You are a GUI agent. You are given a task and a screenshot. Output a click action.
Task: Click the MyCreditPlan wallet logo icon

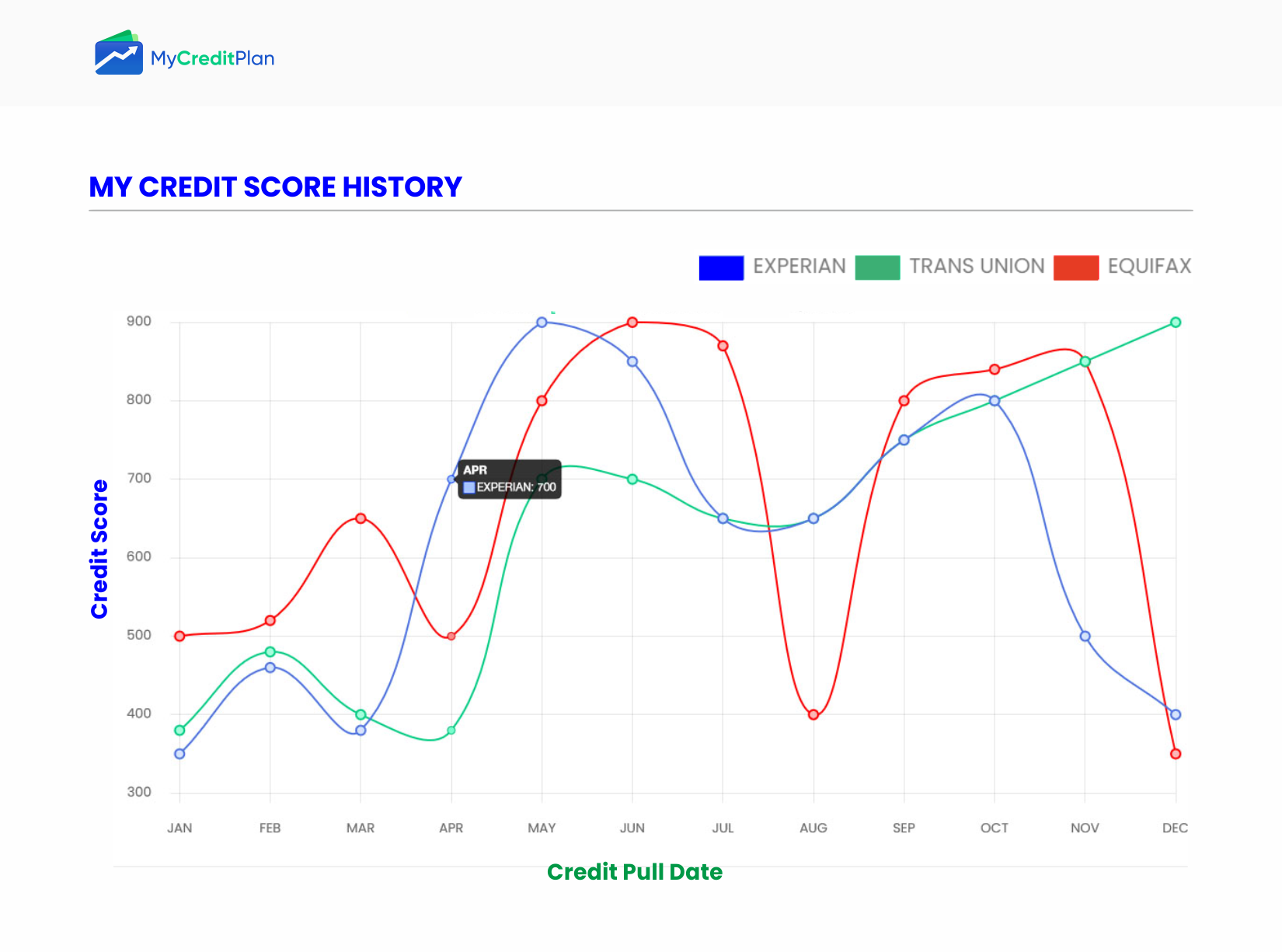tap(119, 53)
